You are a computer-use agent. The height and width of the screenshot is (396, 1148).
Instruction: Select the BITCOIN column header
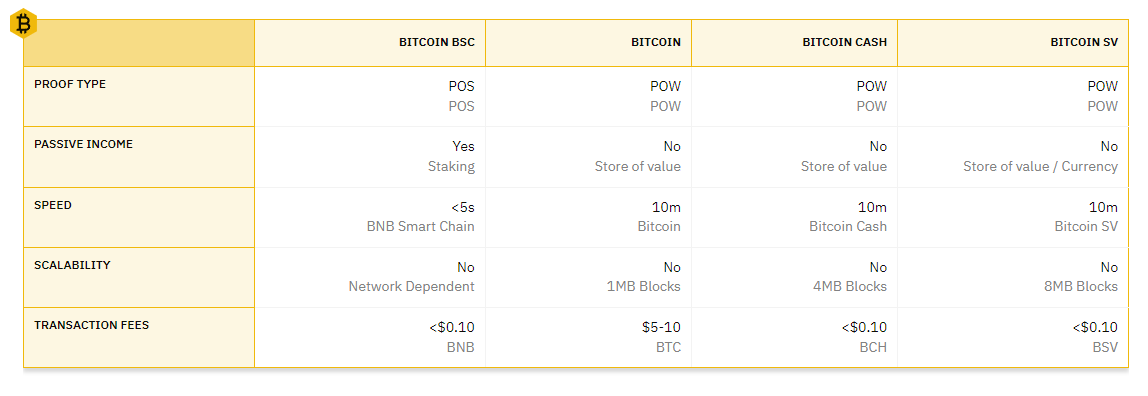pyautogui.click(x=656, y=42)
